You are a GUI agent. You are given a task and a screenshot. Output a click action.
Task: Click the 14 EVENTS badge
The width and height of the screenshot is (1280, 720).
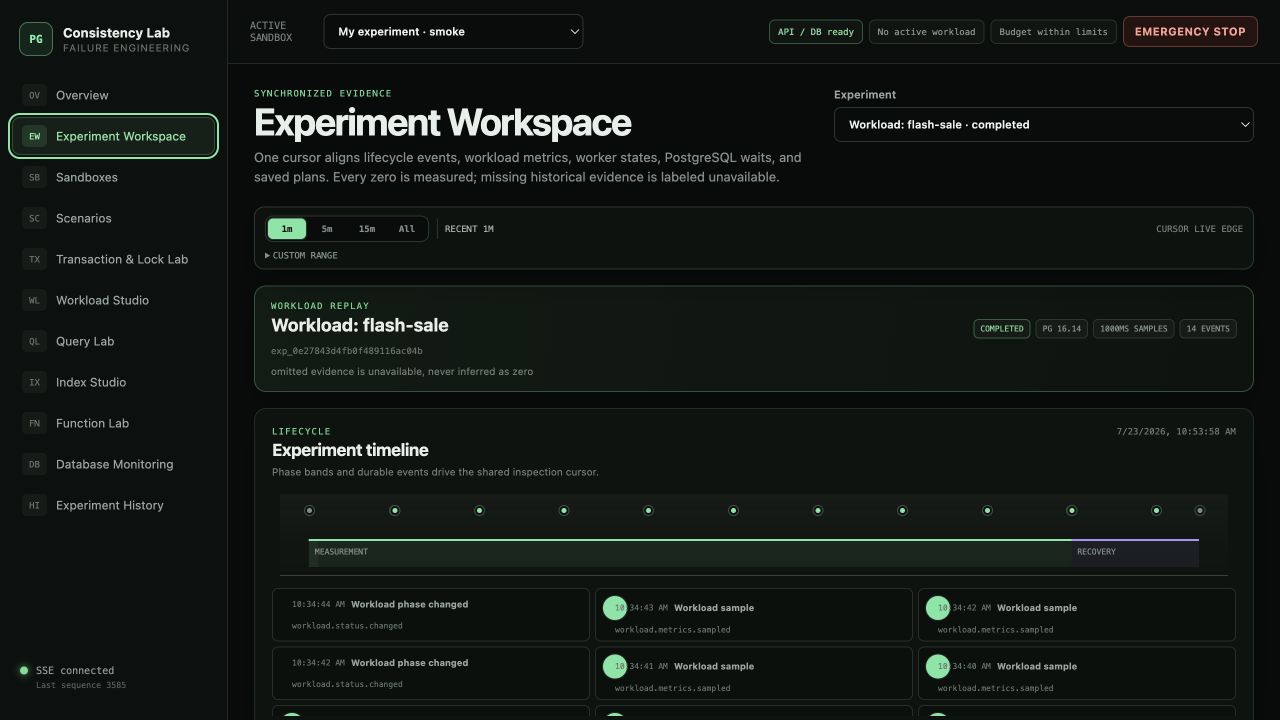point(1208,328)
